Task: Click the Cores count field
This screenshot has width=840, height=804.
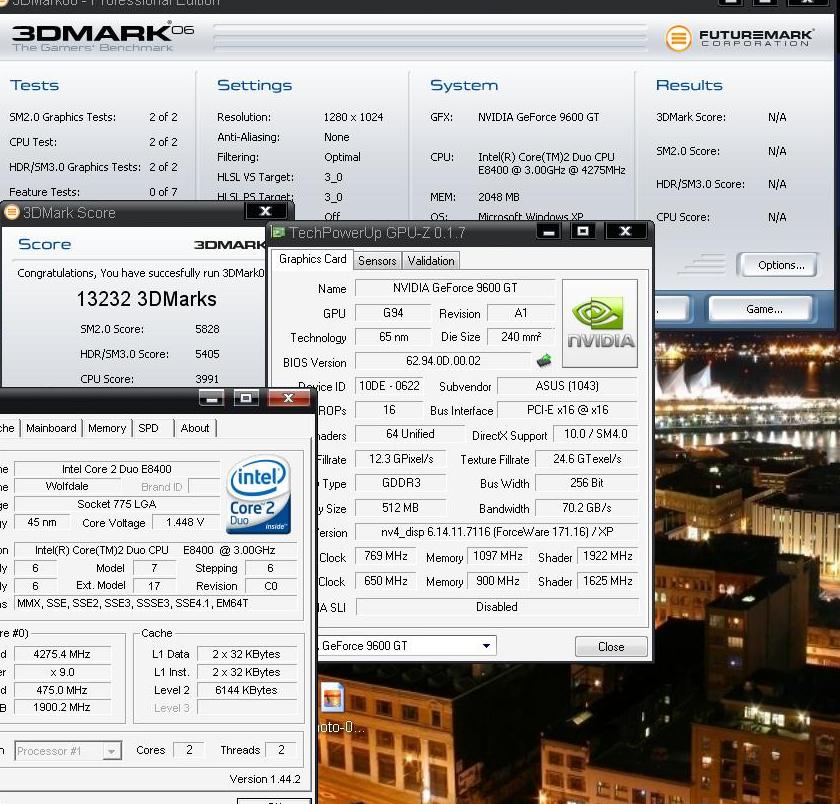Action: point(189,750)
